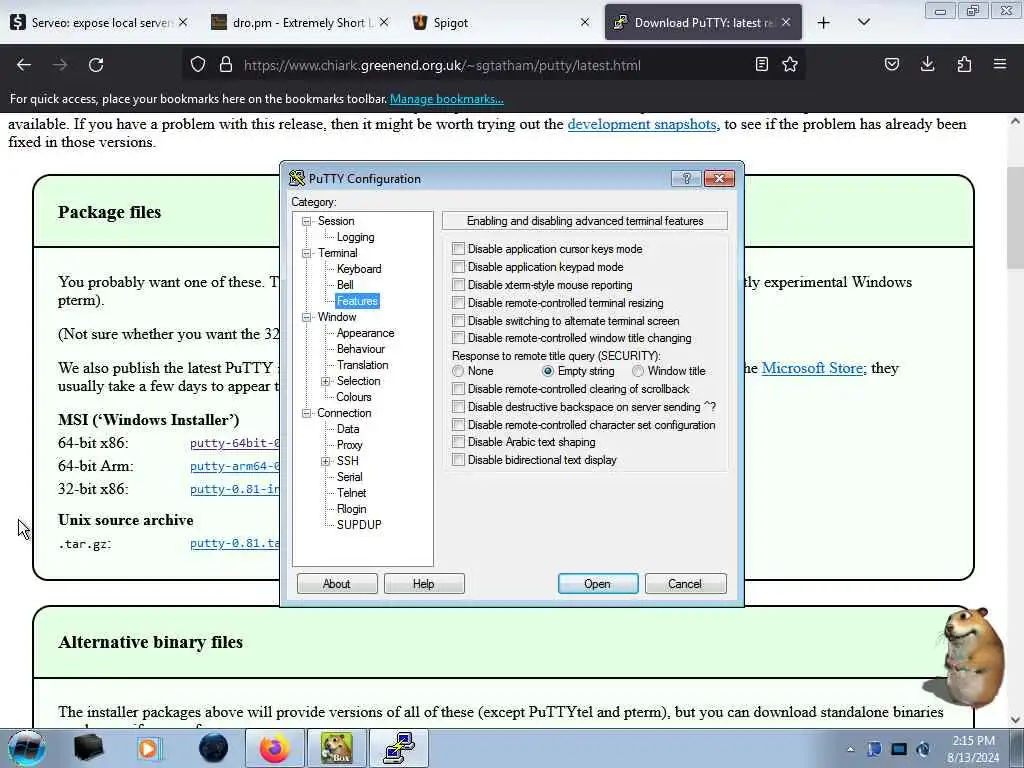Select Logging in the category tree
The height and width of the screenshot is (768, 1024).
(355, 237)
